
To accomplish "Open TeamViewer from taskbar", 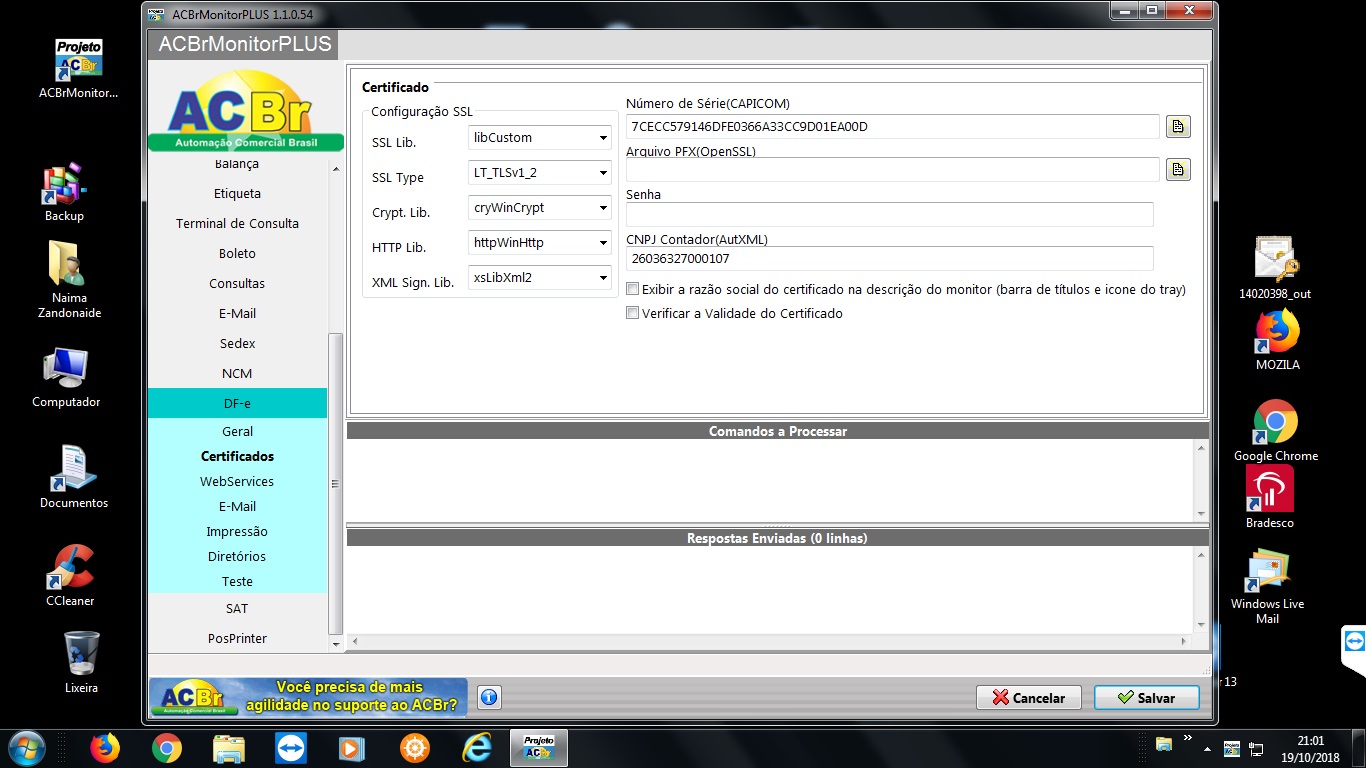I will [x=291, y=748].
